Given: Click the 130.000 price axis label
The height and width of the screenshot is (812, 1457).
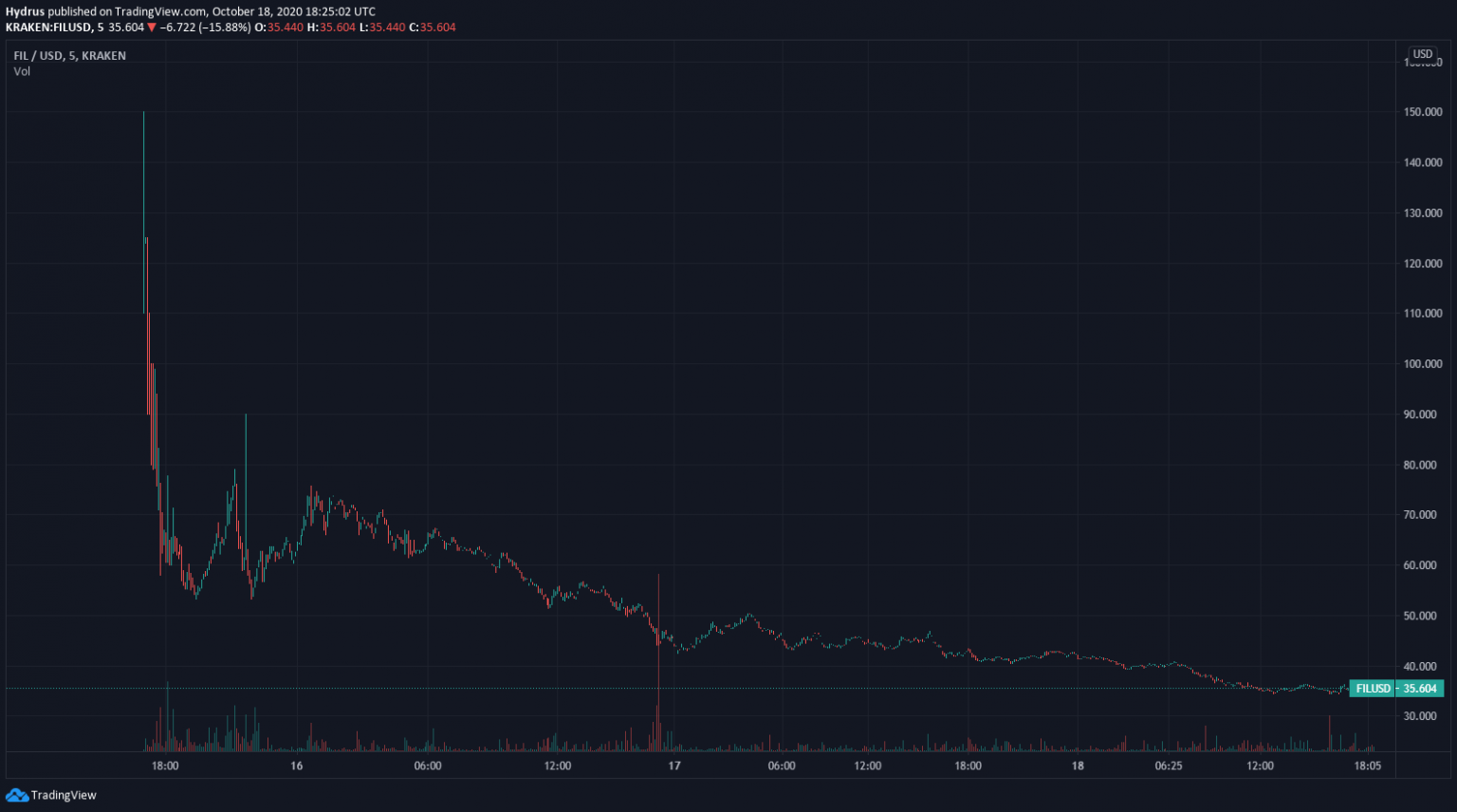Looking at the screenshot, I should (1423, 212).
